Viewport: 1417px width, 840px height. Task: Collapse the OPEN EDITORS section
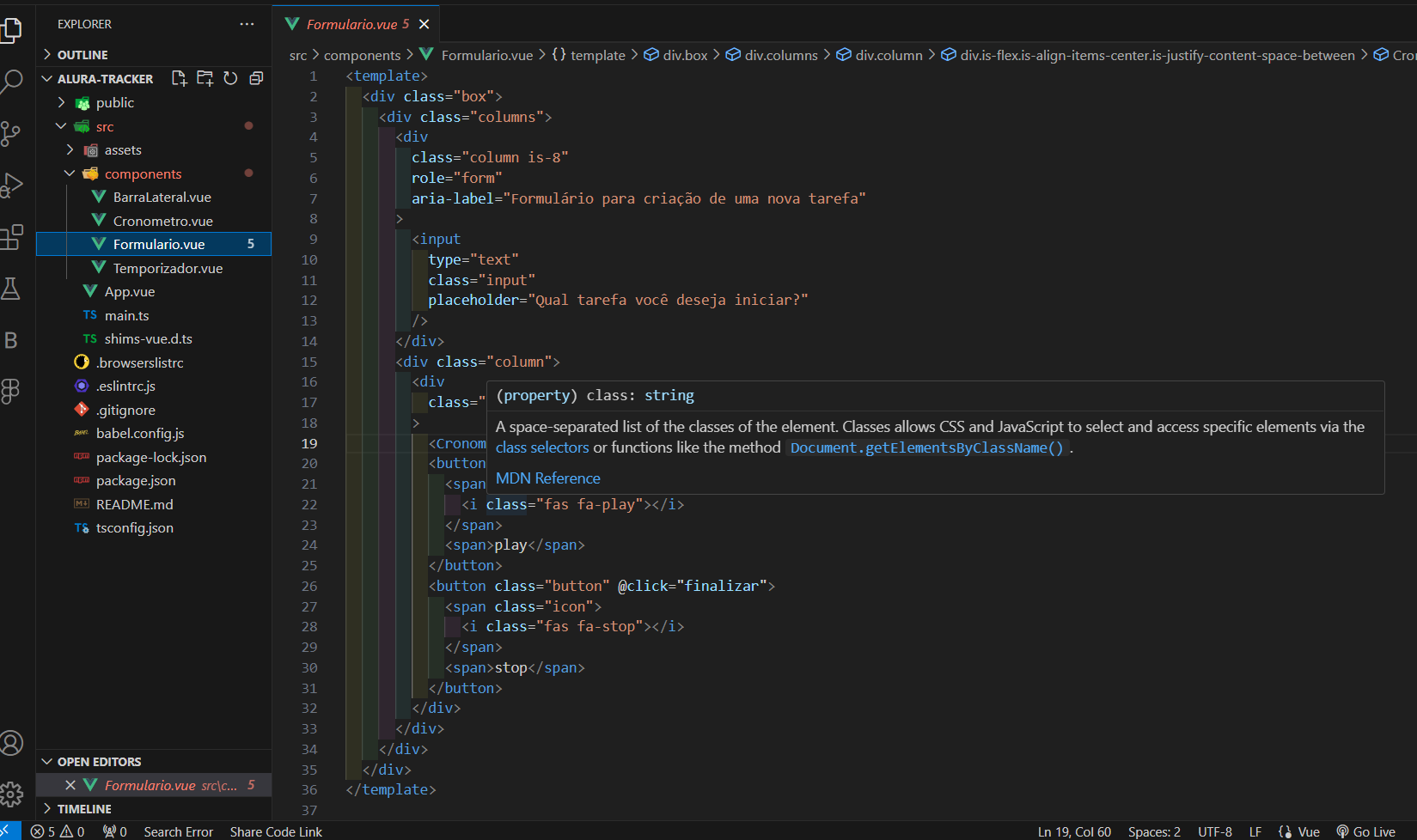coord(154,761)
